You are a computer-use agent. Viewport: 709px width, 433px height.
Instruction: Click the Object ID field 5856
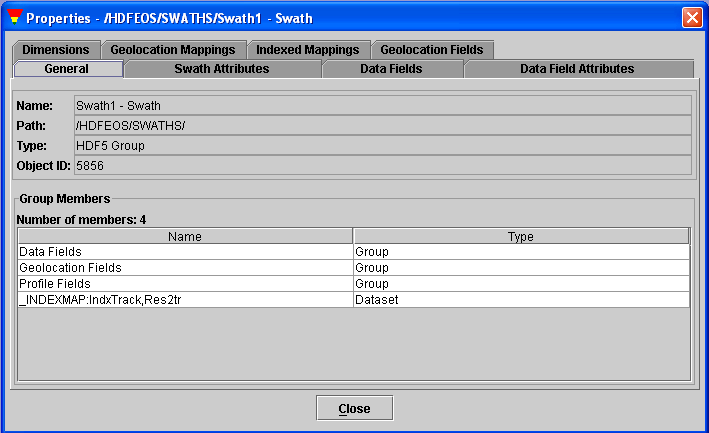click(x=382, y=165)
